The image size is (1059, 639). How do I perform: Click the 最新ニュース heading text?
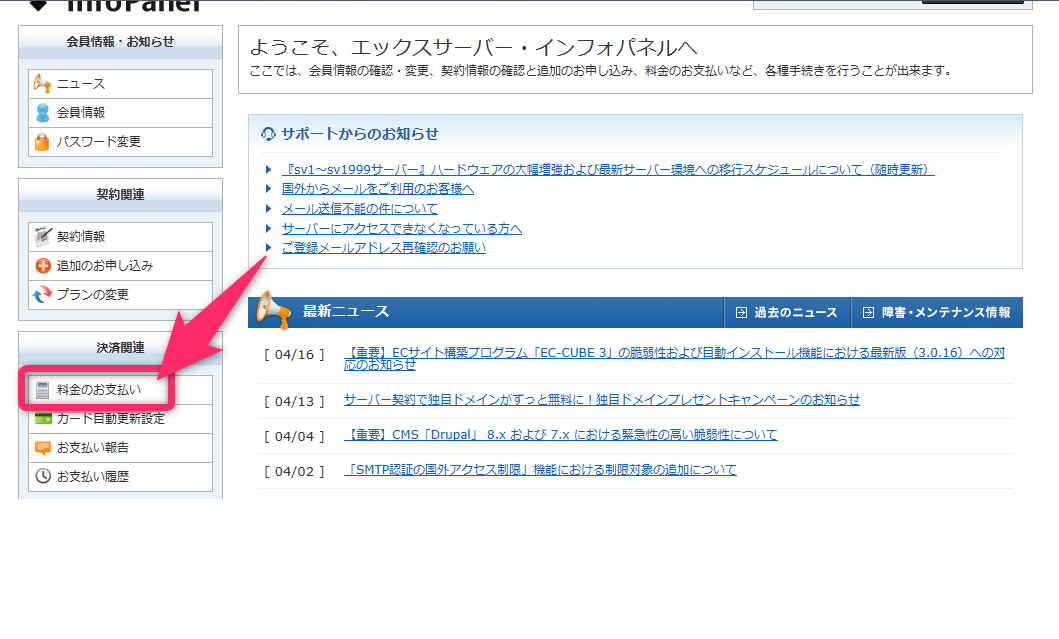tap(346, 311)
